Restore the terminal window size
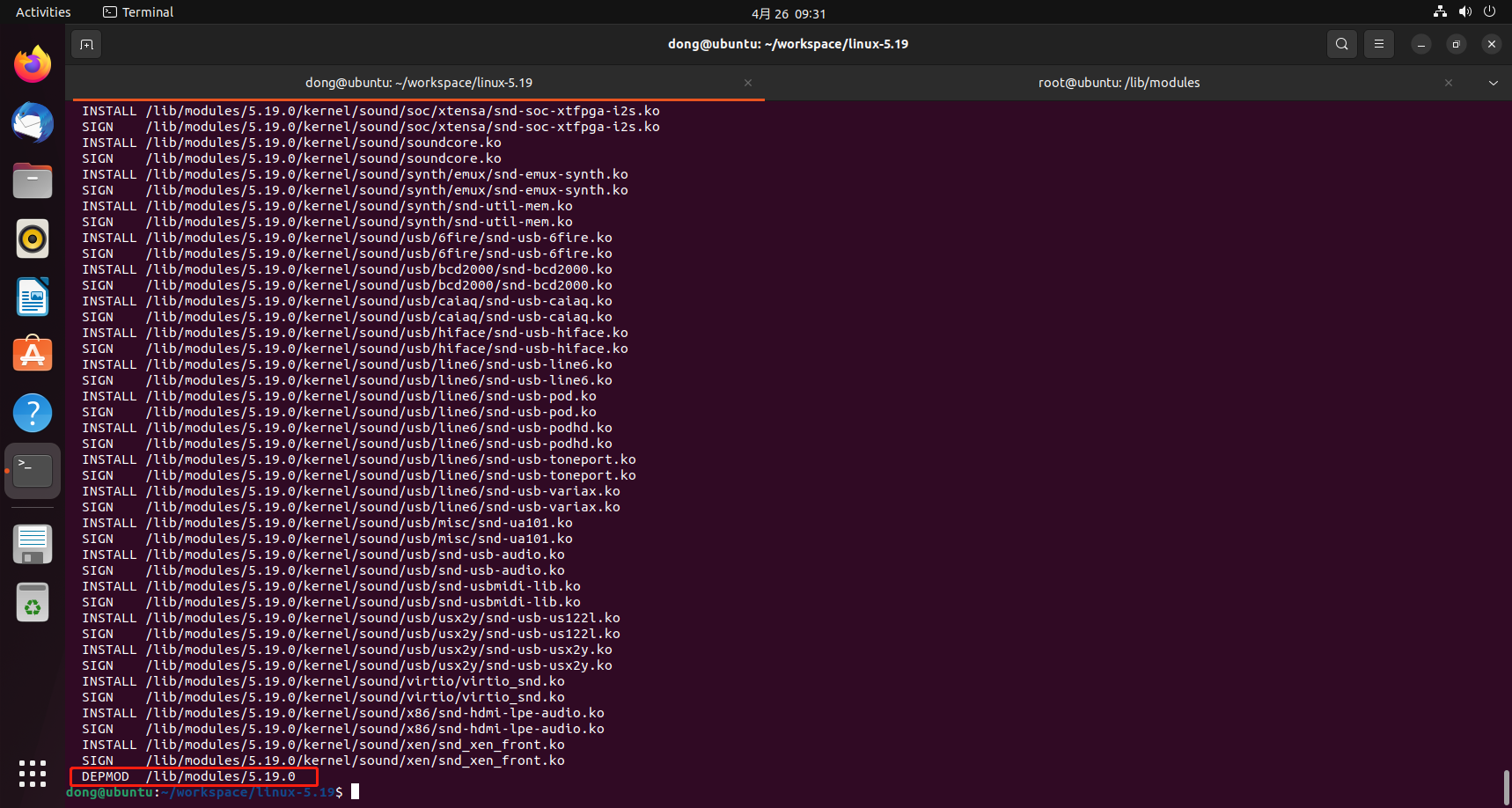Image resolution: width=1512 pixels, height=808 pixels. coord(1457,44)
